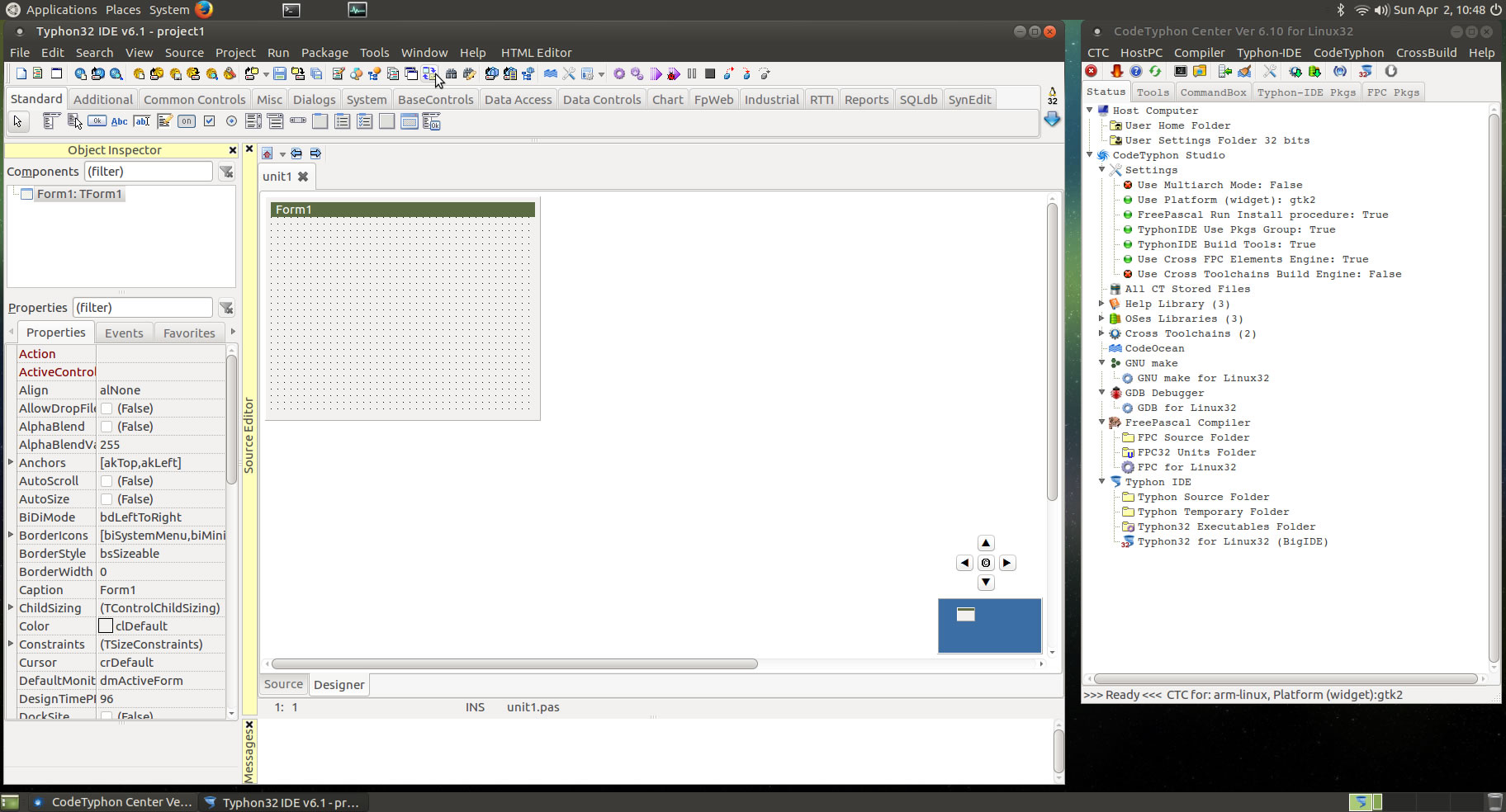Select the TLabel (Abc) component
Viewport: 1506px width, 812px height.
pyautogui.click(x=119, y=121)
